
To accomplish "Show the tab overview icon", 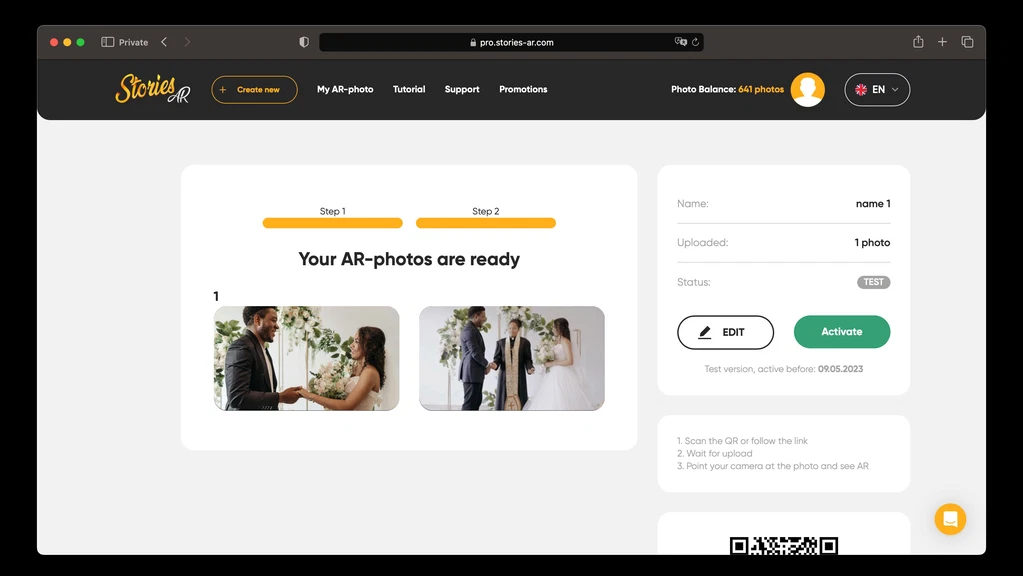I will pyautogui.click(x=967, y=42).
